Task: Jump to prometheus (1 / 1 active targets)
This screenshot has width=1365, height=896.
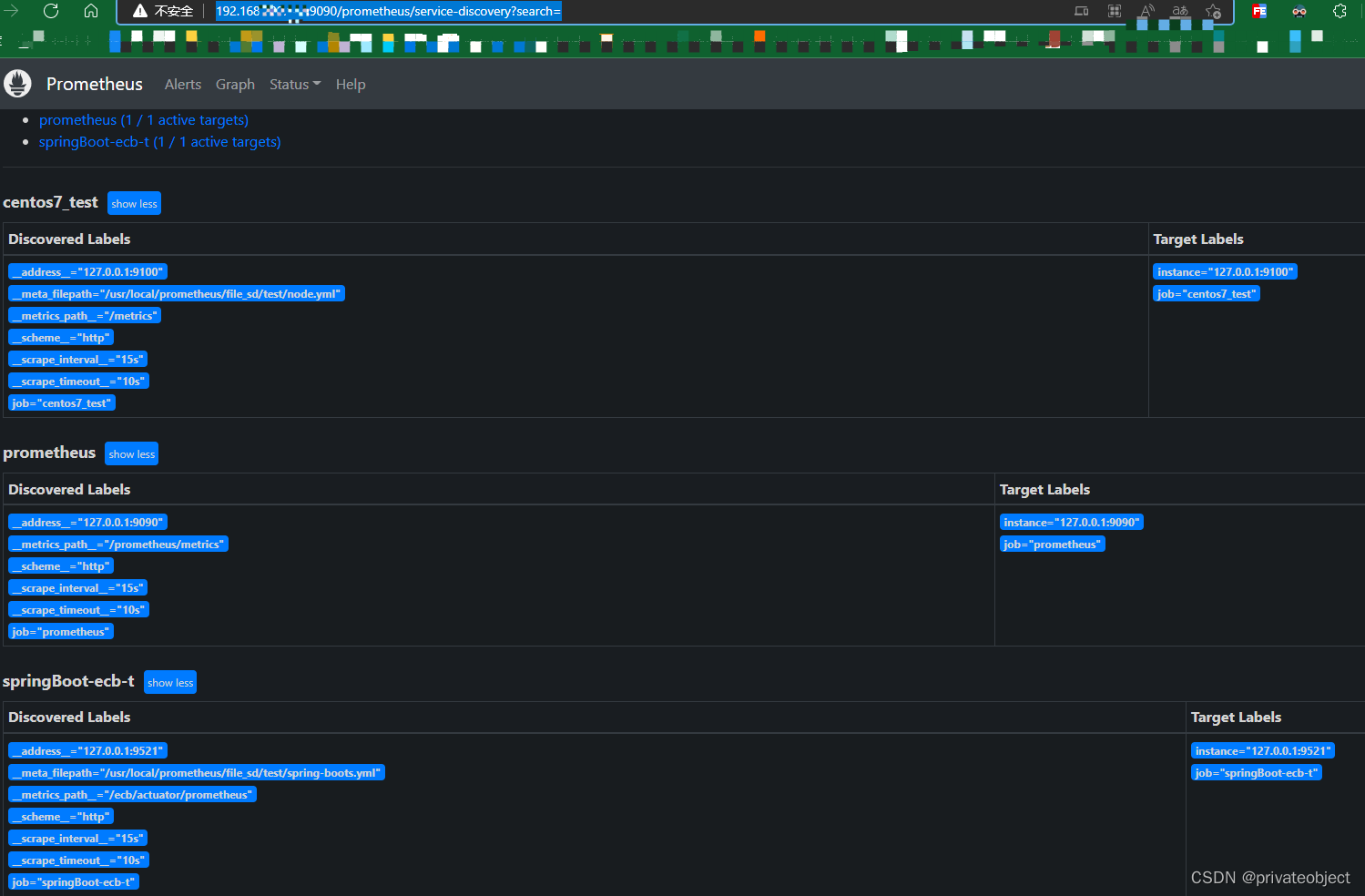Action: [x=144, y=120]
